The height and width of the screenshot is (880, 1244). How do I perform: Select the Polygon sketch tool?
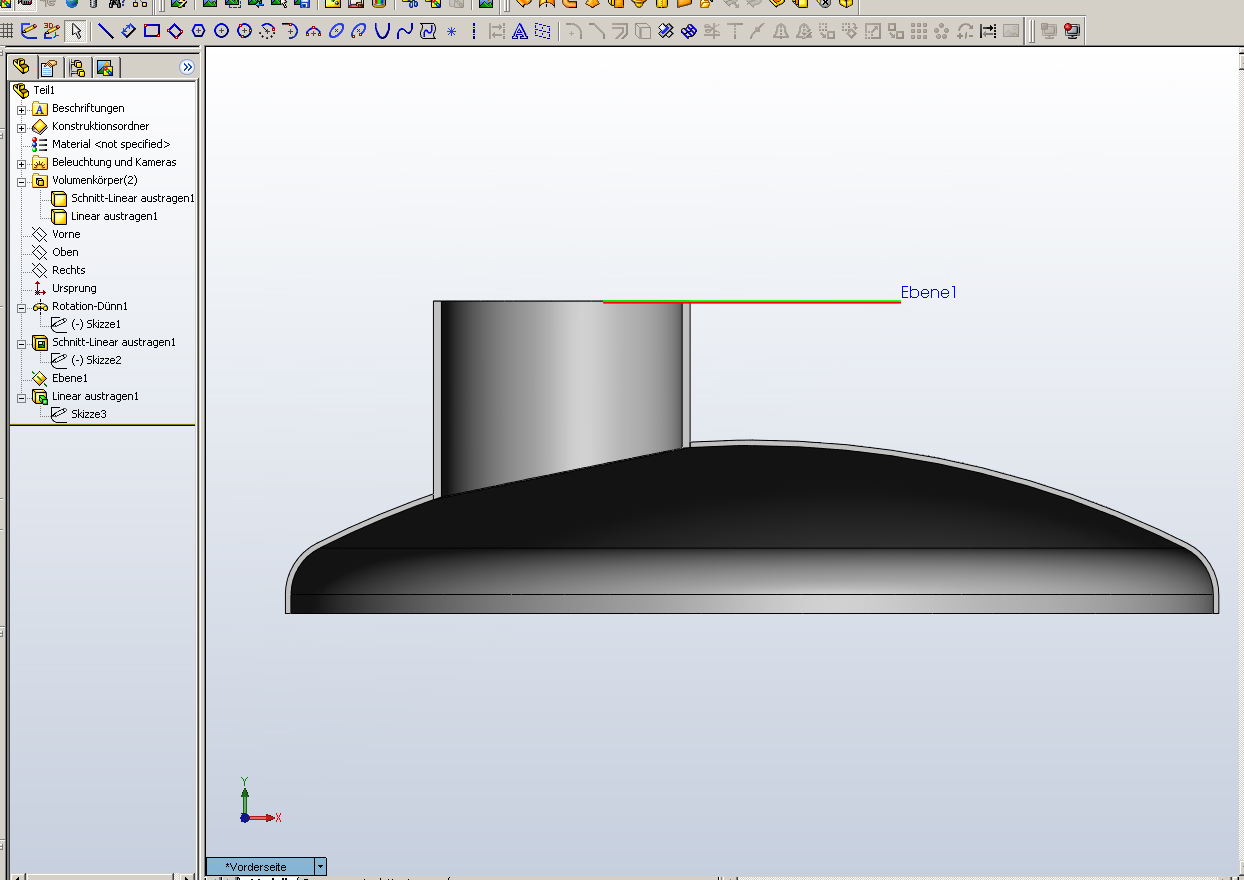coord(198,31)
